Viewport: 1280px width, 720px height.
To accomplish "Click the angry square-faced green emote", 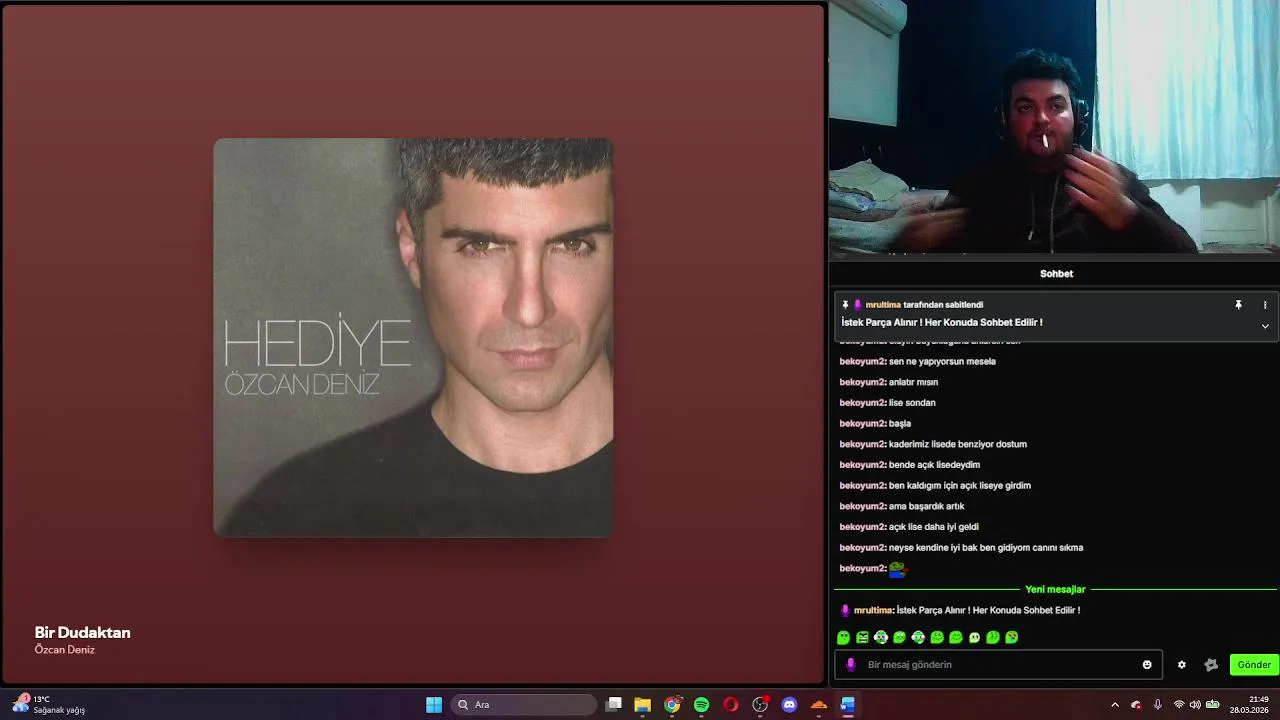I will coord(862,637).
